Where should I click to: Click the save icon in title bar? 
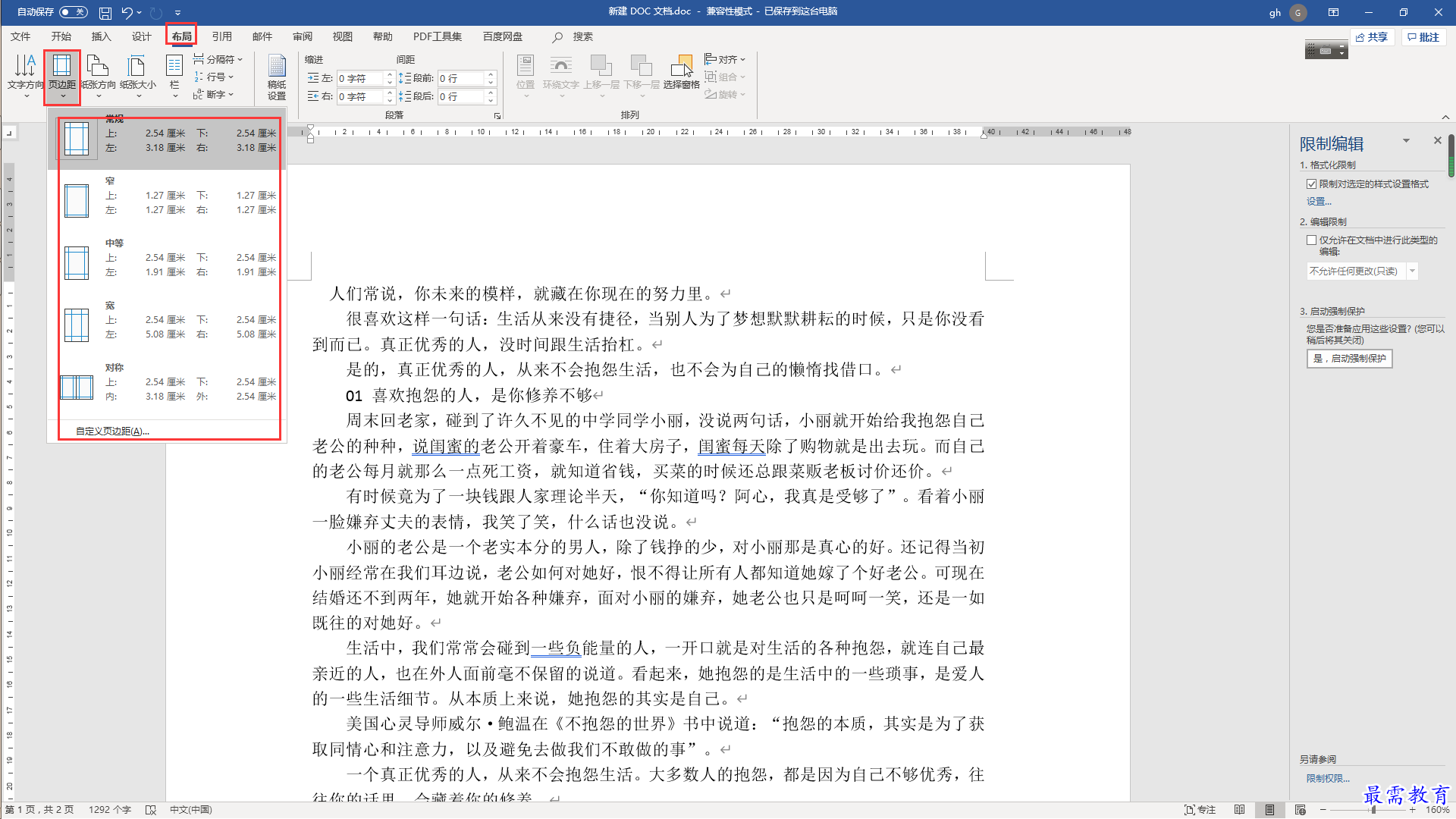105,13
